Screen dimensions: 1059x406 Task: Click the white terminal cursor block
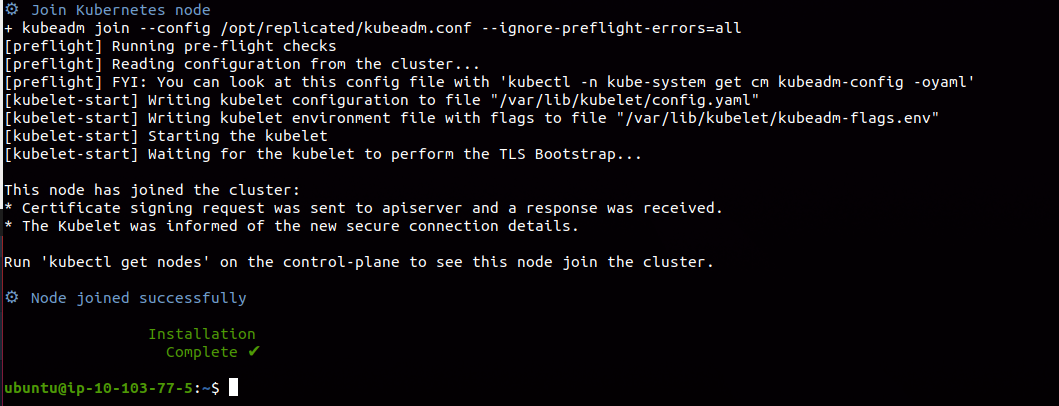click(x=234, y=387)
